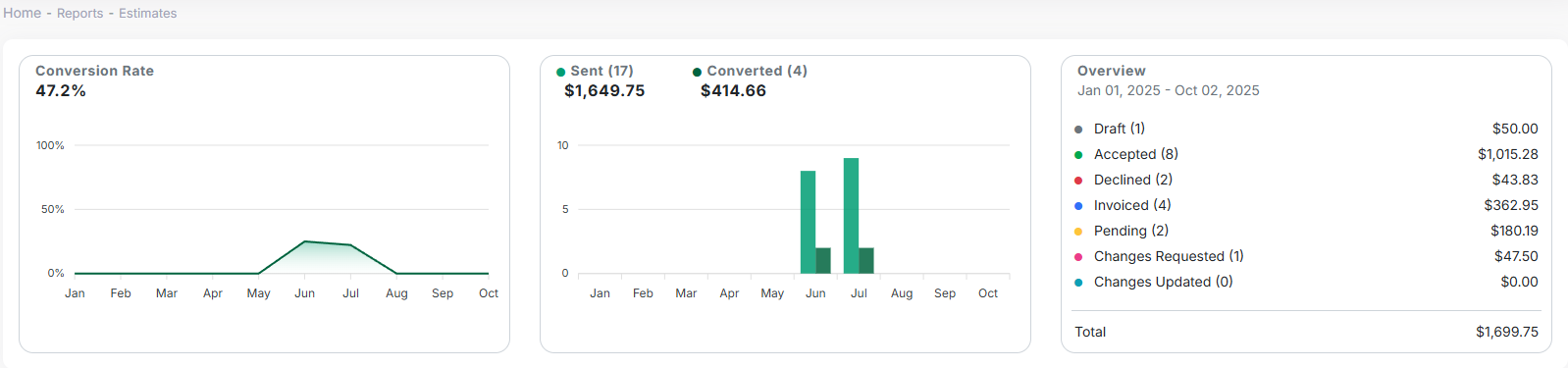Click the June Sent bar in the chart

pyautogui.click(x=808, y=222)
